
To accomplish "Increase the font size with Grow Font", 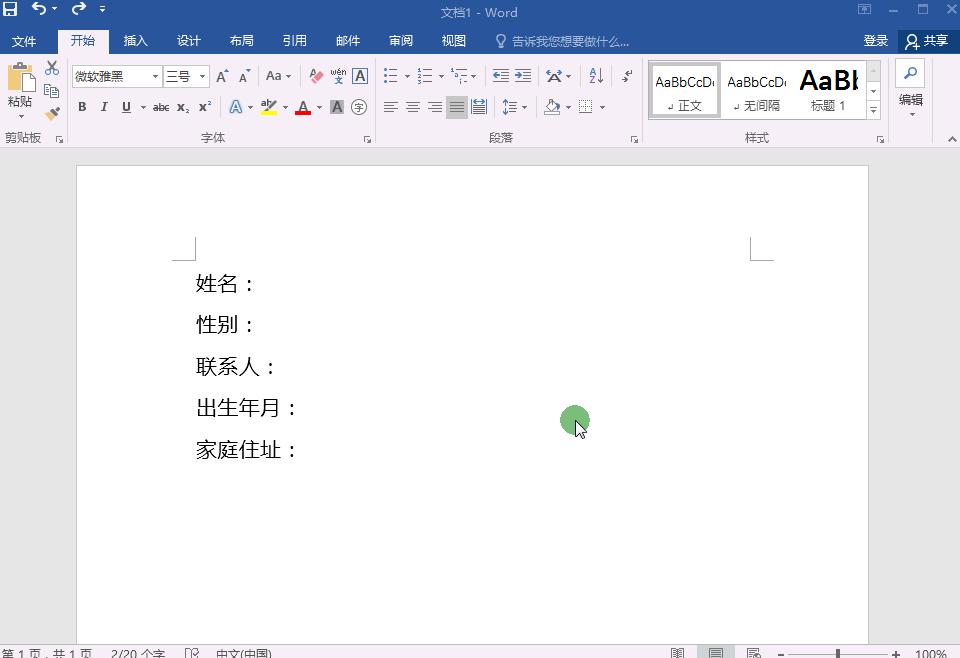I will pyautogui.click(x=222, y=75).
